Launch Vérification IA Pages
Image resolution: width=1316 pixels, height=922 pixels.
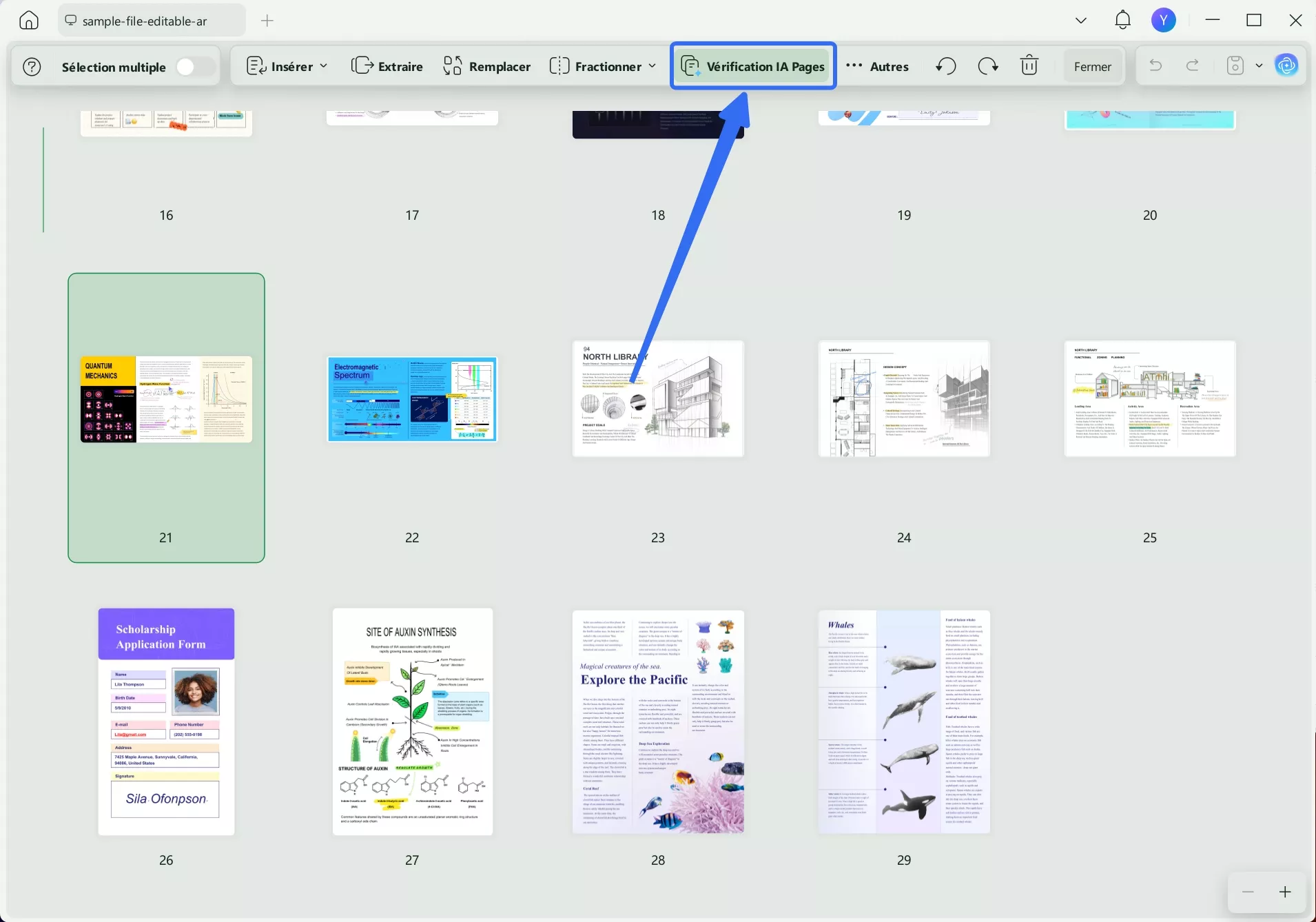coord(753,66)
